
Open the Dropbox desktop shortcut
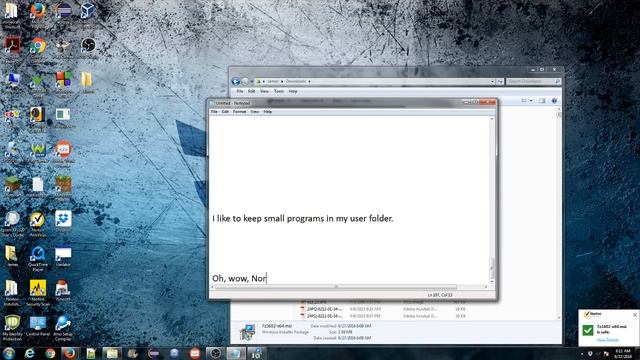[63, 219]
